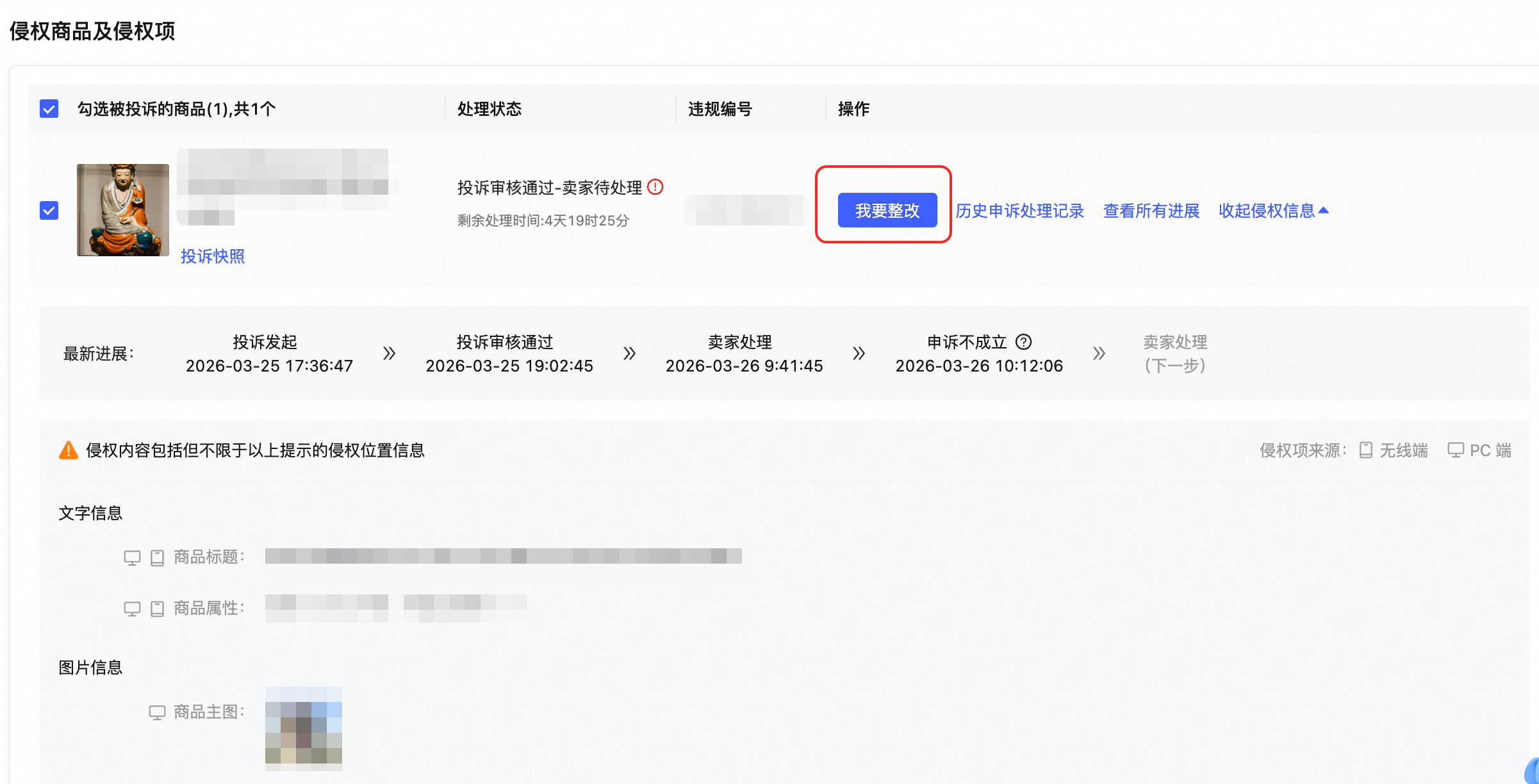Click the 我要整改 button

(x=887, y=210)
